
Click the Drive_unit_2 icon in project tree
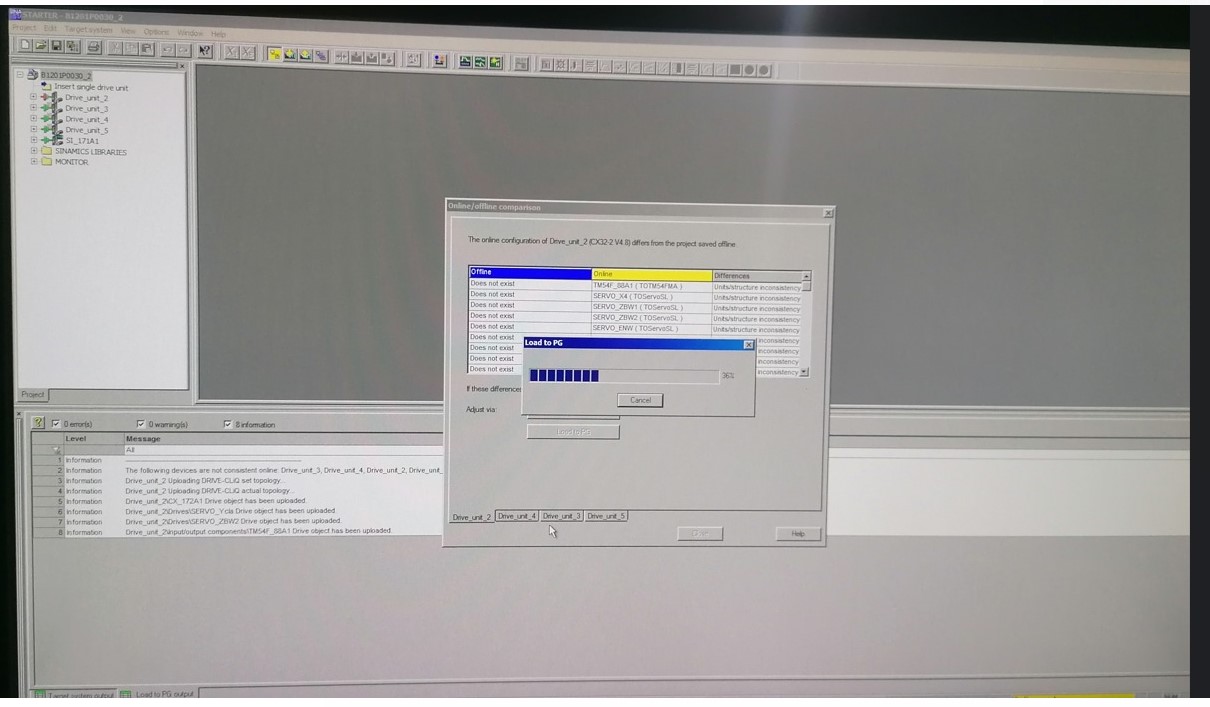coord(52,97)
